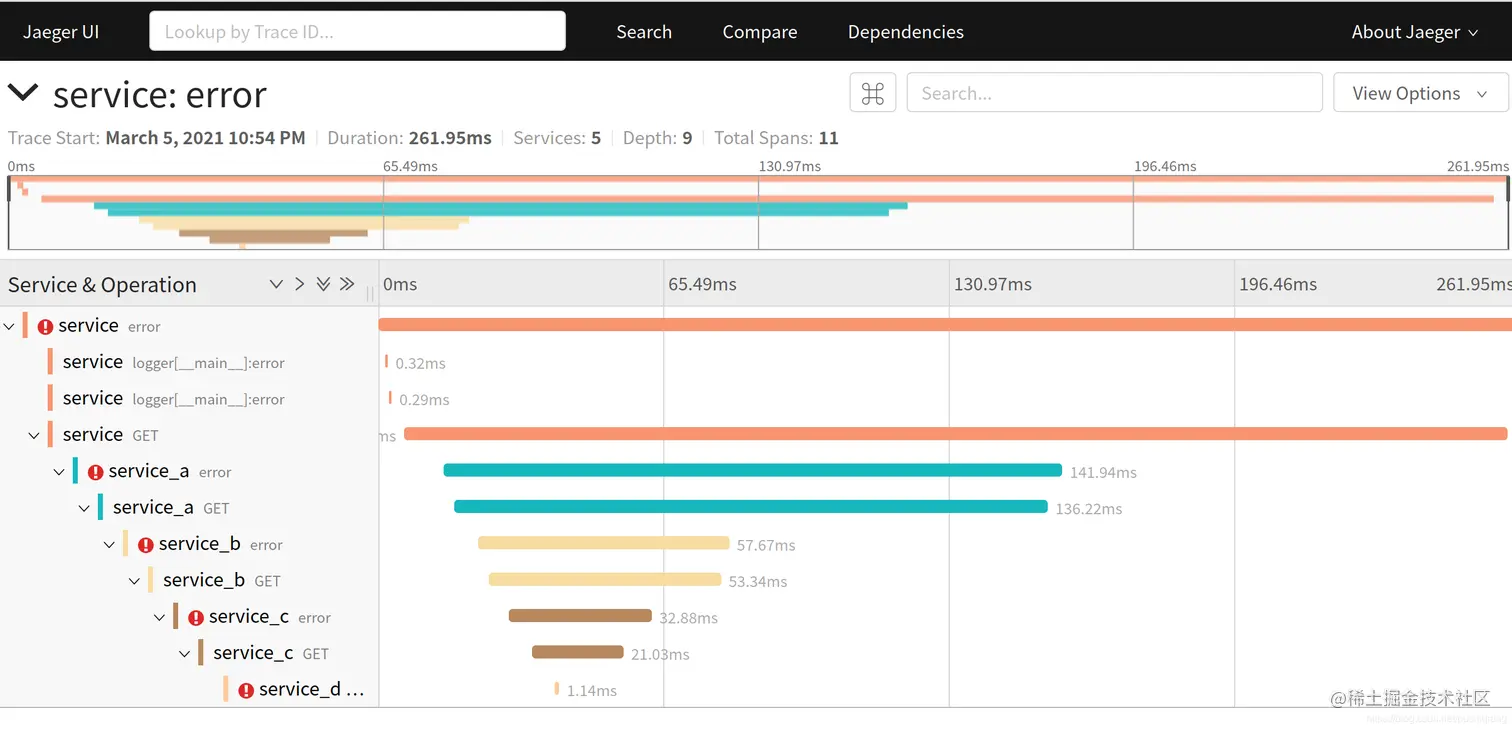Collapse the service_b error span
The image size is (1512, 730).
click(x=110, y=545)
